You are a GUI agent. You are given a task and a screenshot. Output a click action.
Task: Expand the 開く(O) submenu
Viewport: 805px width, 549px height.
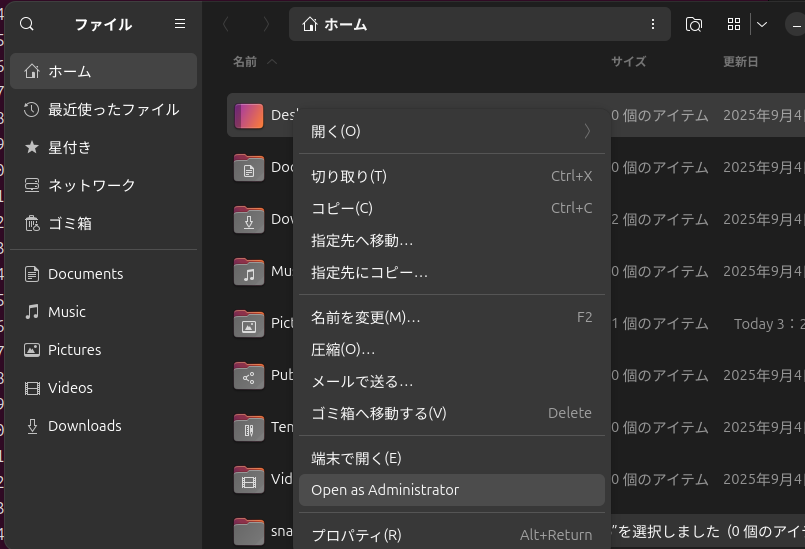[451, 131]
